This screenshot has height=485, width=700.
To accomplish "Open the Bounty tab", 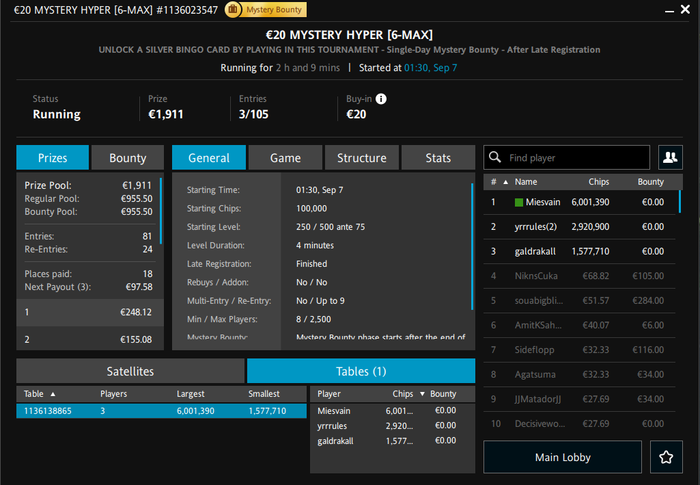I will pyautogui.click(x=128, y=158).
